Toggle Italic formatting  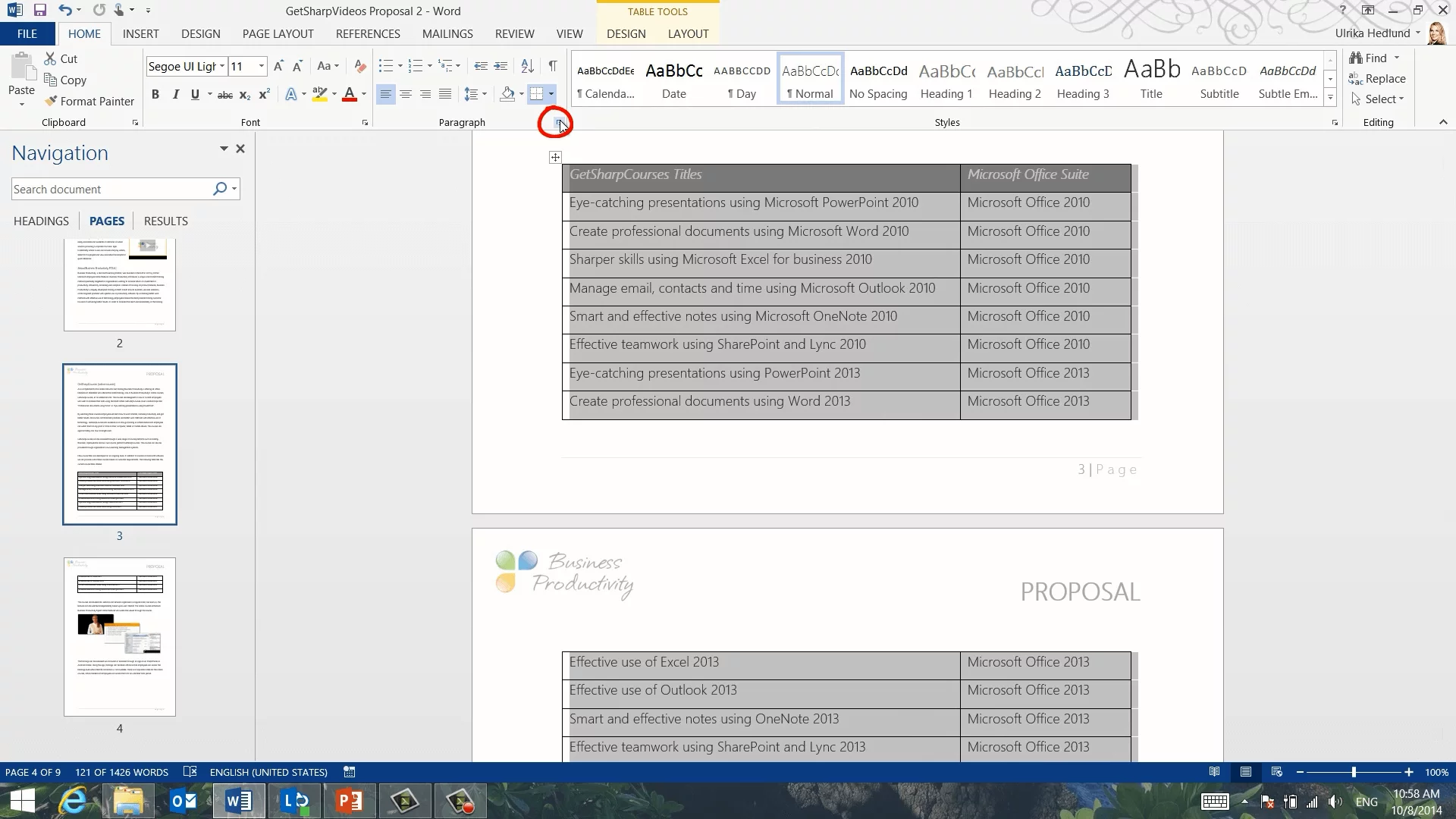pos(175,95)
